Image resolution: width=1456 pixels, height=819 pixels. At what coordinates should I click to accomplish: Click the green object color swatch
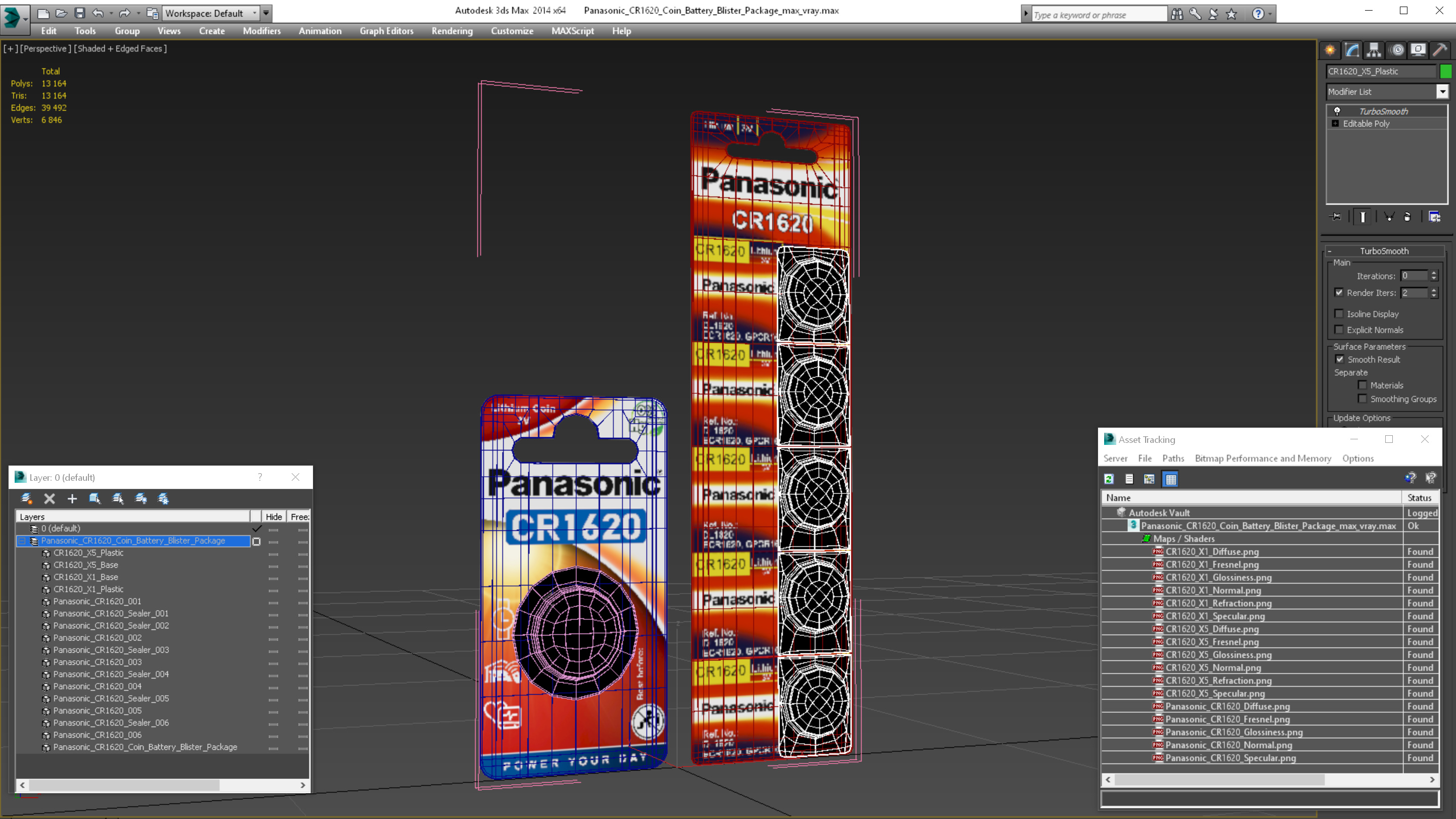1445,71
